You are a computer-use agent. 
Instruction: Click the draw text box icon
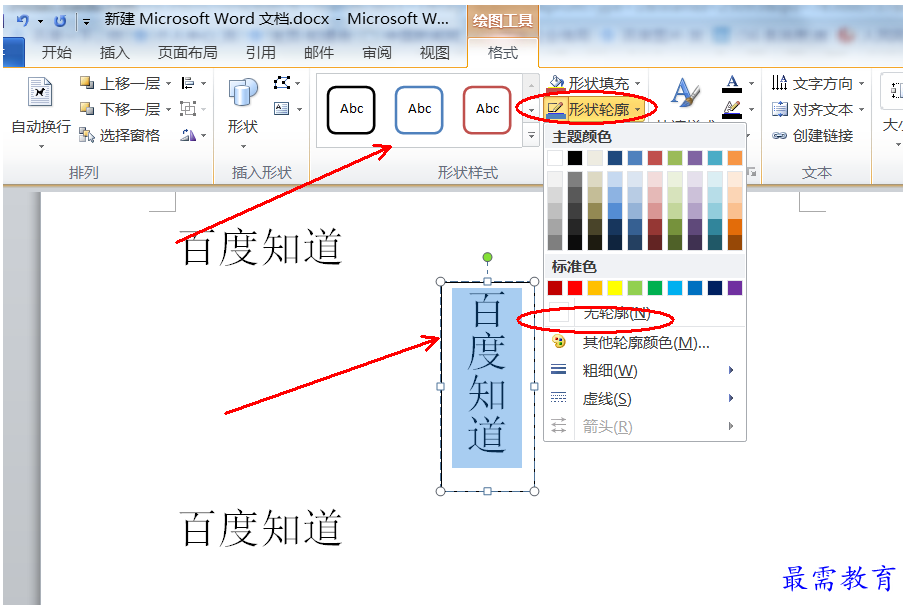pyautogui.click(x=282, y=108)
